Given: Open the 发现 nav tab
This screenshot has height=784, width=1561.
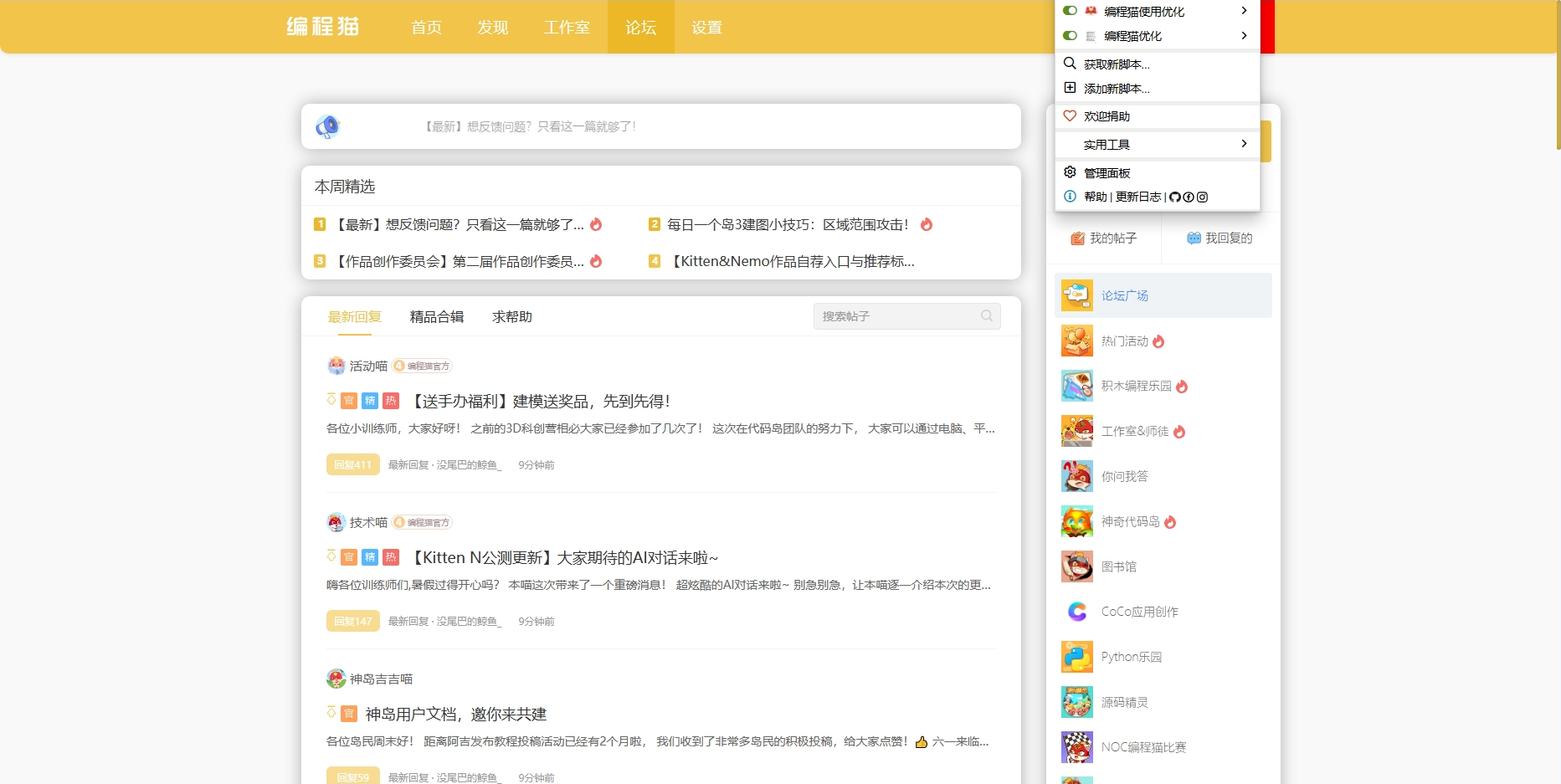Looking at the screenshot, I should (x=493, y=28).
